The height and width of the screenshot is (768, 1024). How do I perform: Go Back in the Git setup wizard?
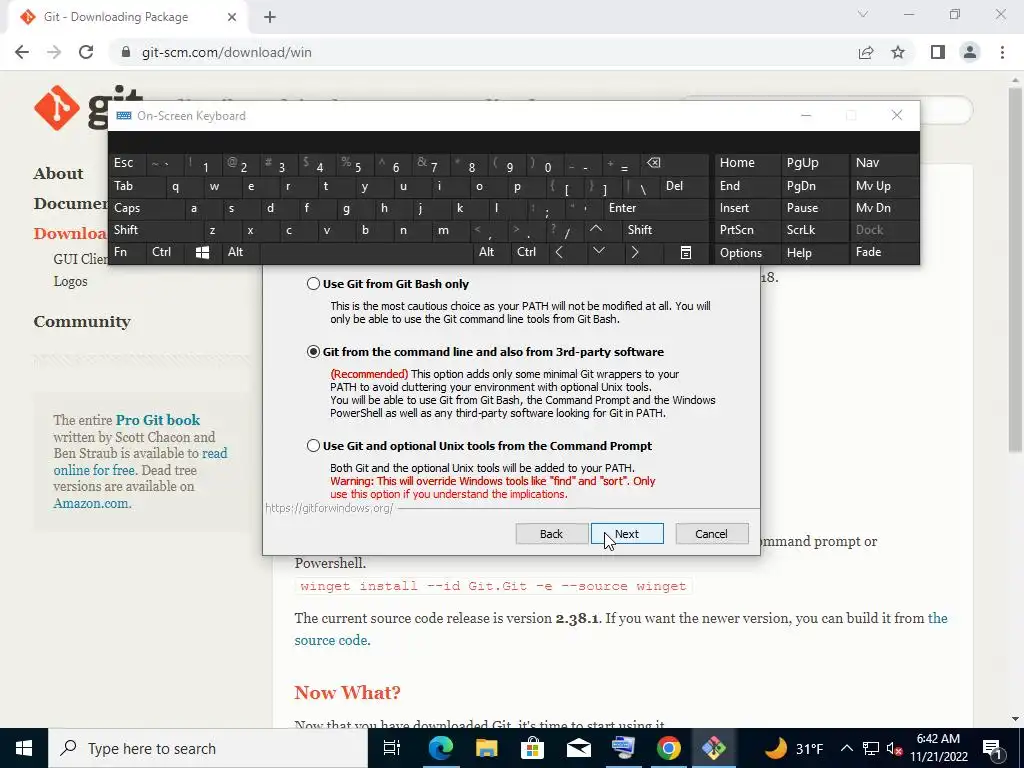(551, 534)
